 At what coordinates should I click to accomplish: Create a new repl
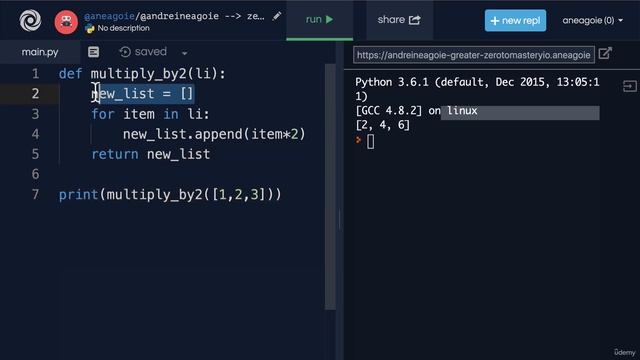pyautogui.click(x=516, y=20)
